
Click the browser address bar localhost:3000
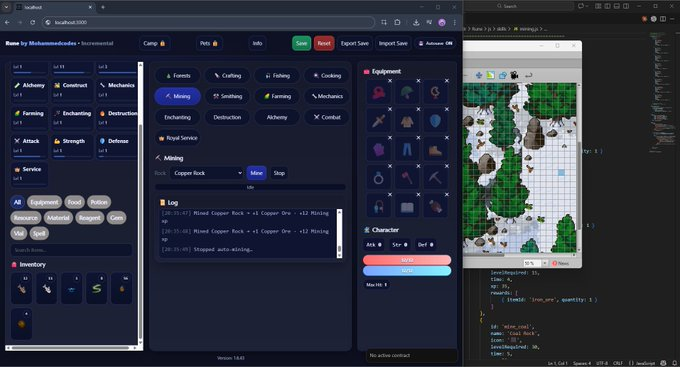[x=208, y=22]
